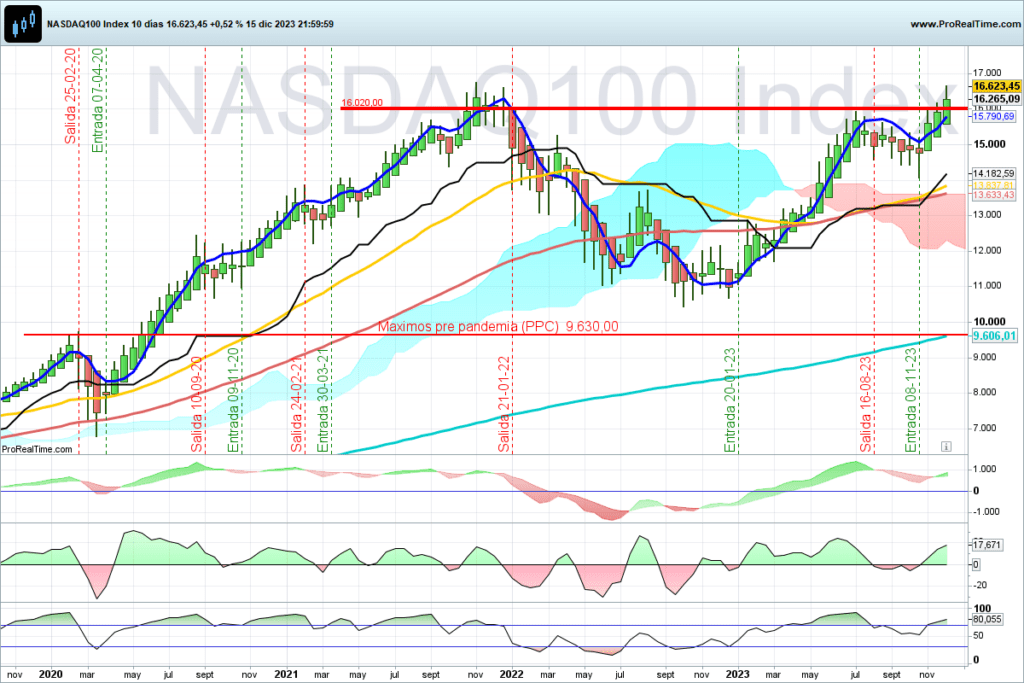Select the Entrada 09-11-20 vertical marker
The image size is (1024, 683).
(234, 400)
